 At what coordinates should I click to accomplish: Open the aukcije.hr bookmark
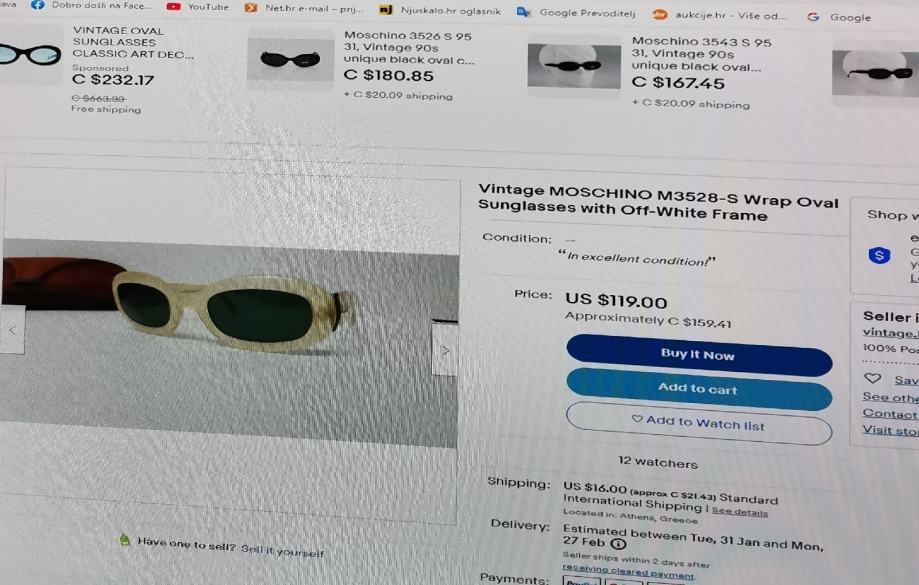pos(720,15)
